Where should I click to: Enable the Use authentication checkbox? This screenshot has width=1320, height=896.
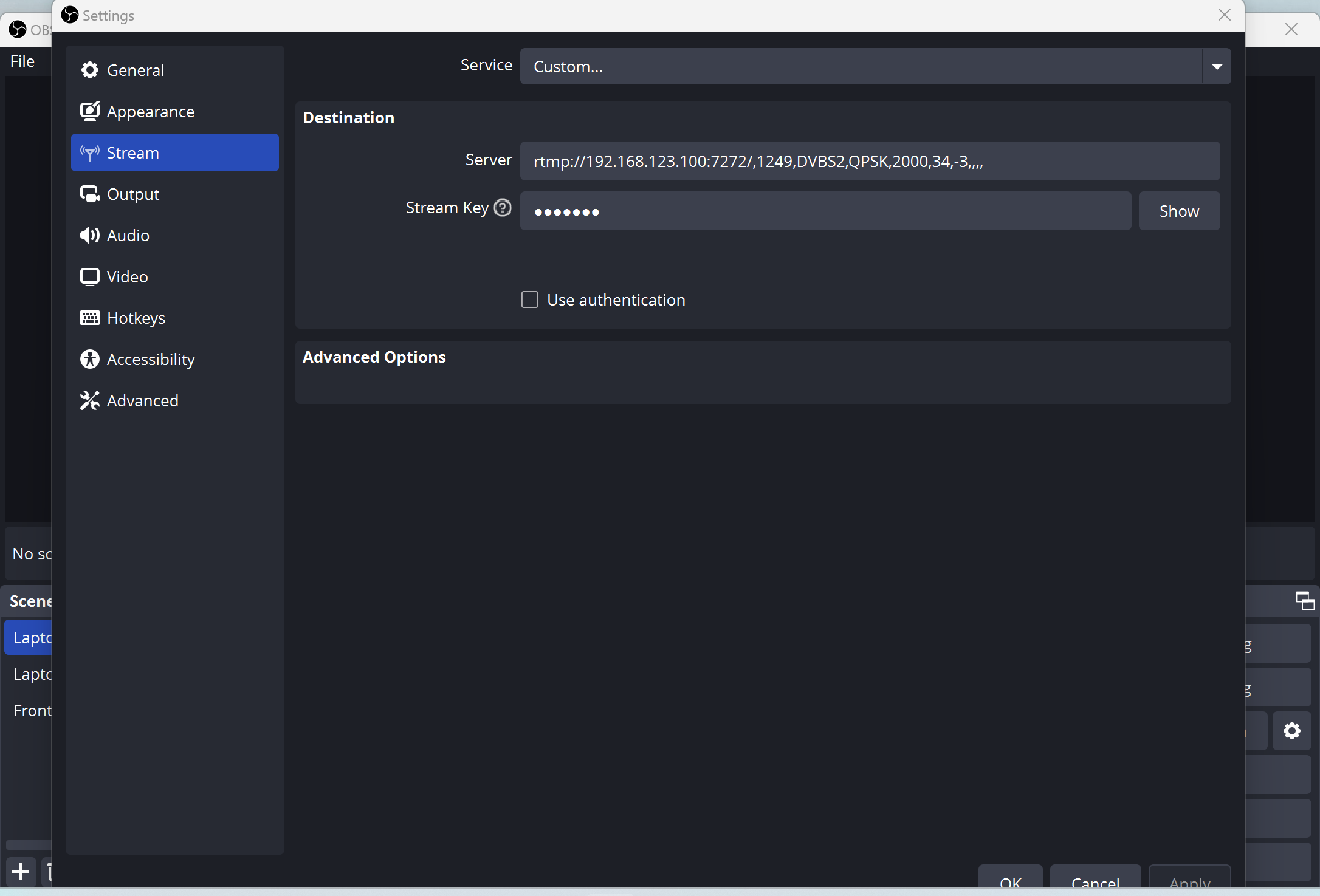coord(530,299)
